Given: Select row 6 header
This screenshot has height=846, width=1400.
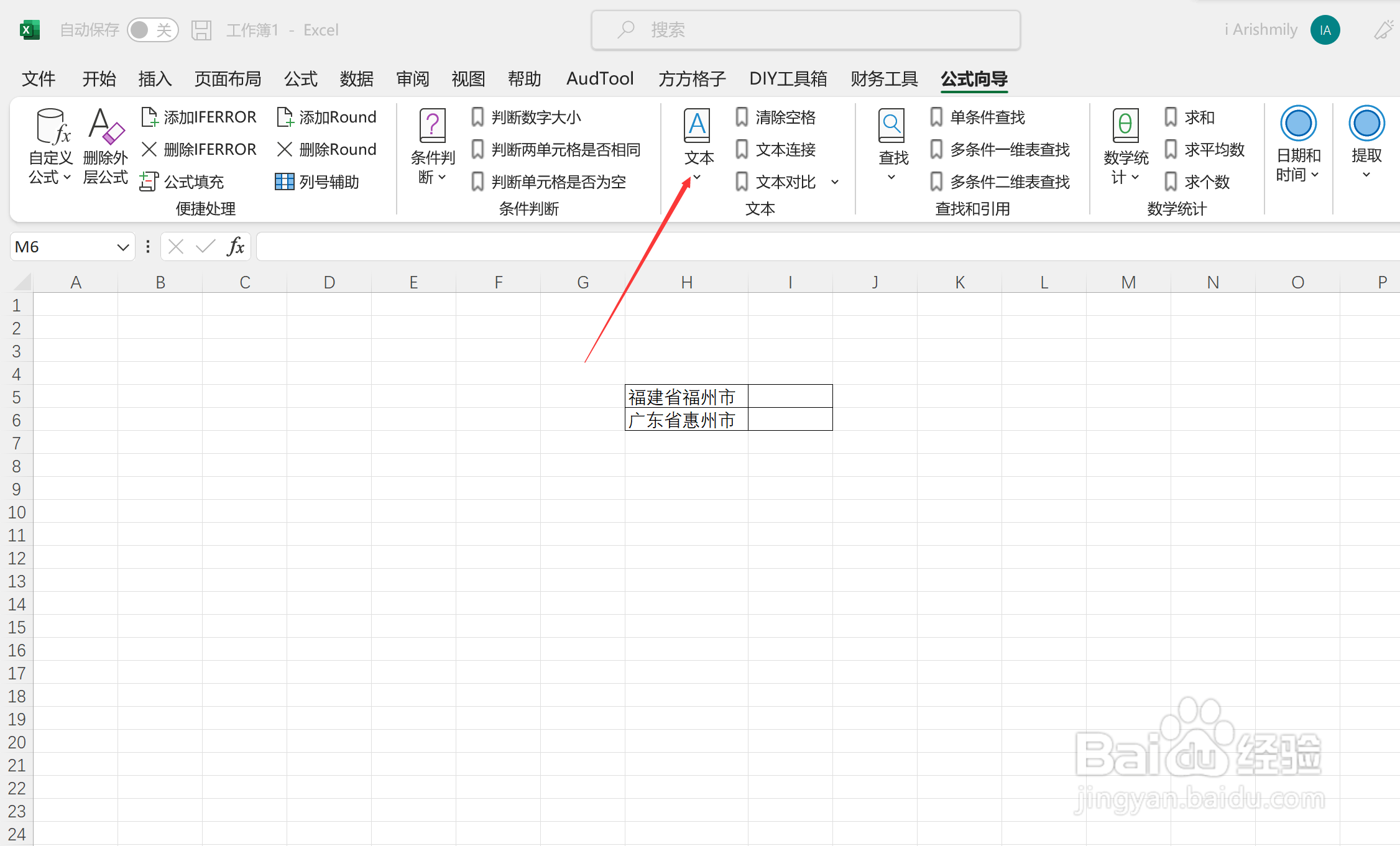Looking at the screenshot, I should 17,420.
